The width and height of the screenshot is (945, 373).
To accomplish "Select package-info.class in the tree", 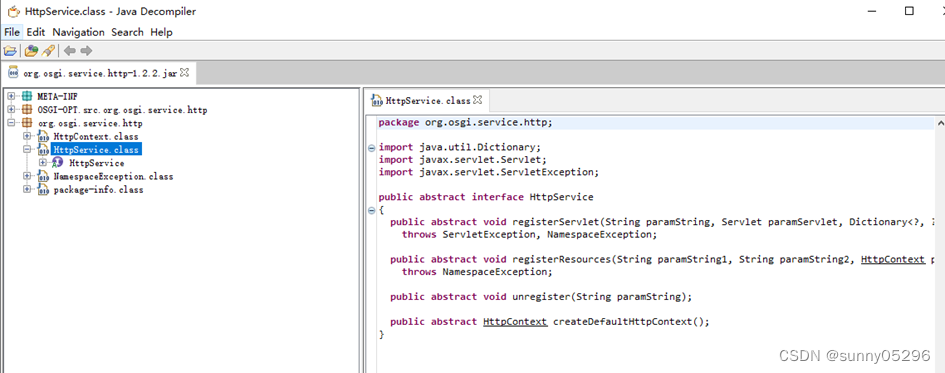I will point(98,190).
